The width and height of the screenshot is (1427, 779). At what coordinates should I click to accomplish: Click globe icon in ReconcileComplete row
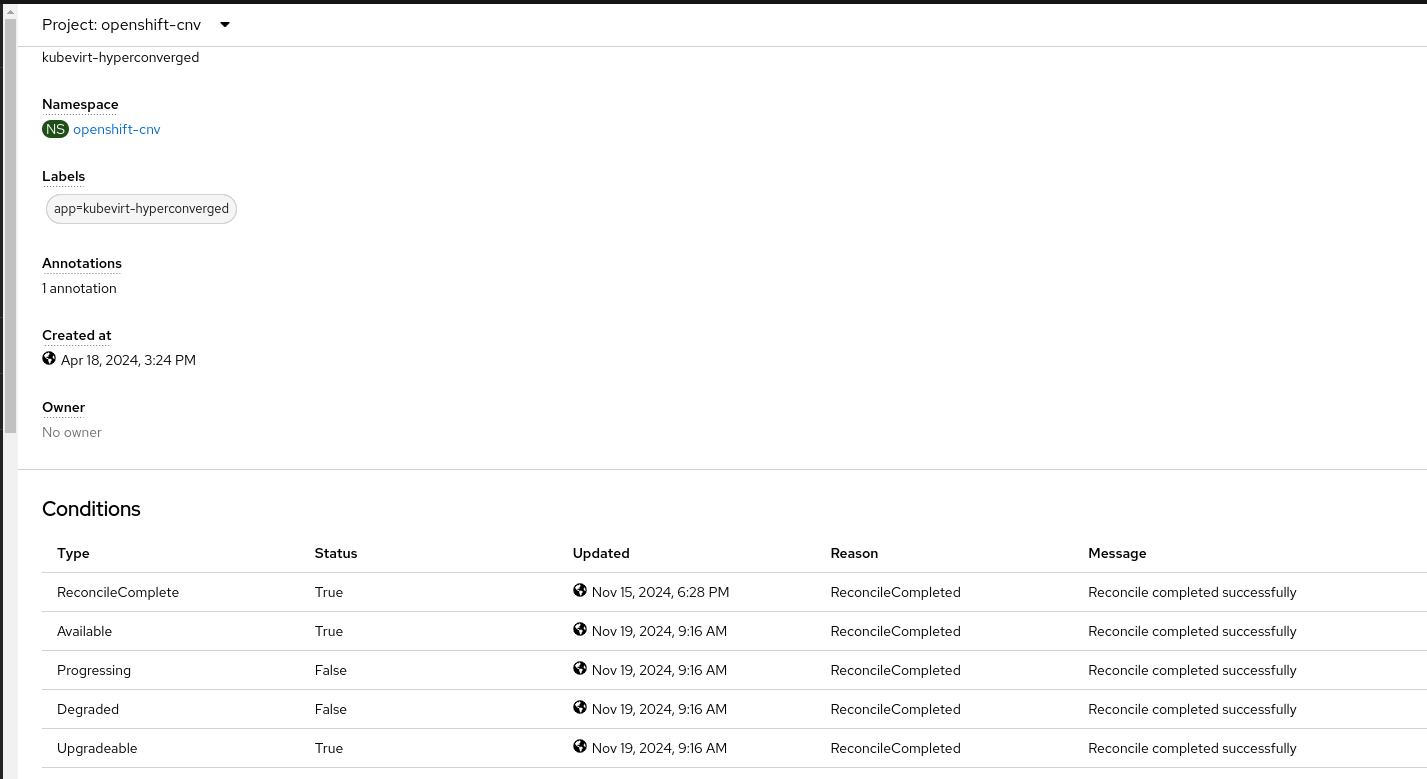coord(580,591)
